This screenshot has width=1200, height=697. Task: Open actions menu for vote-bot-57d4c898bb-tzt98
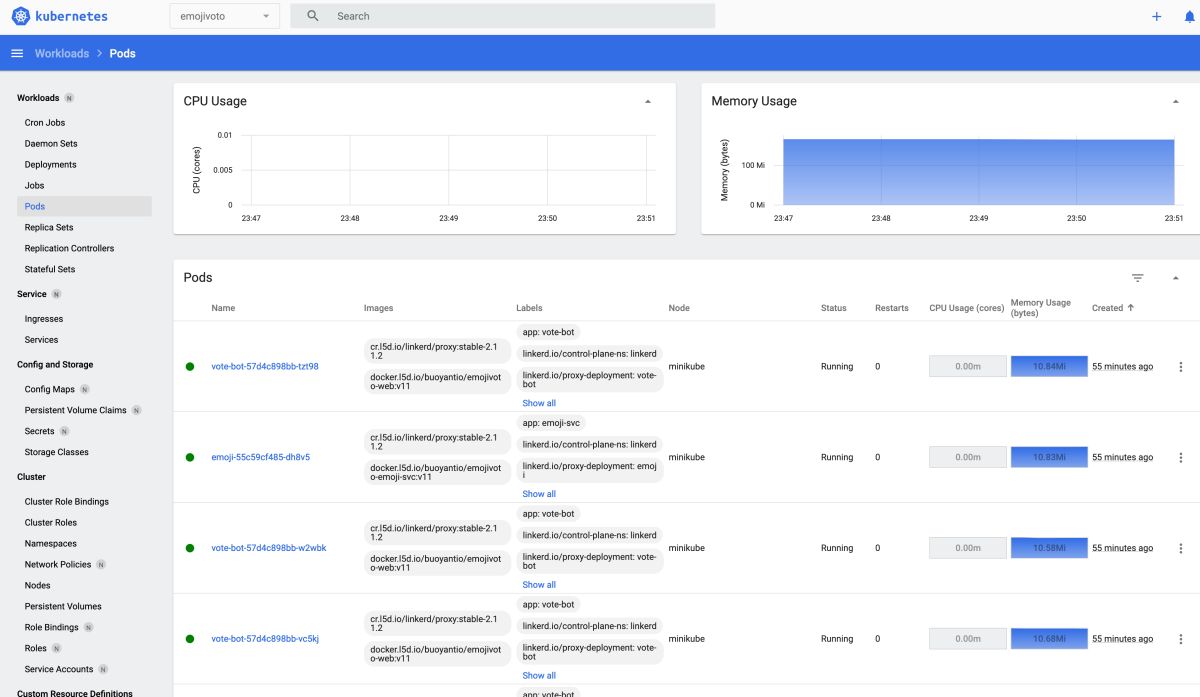coord(1181,367)
